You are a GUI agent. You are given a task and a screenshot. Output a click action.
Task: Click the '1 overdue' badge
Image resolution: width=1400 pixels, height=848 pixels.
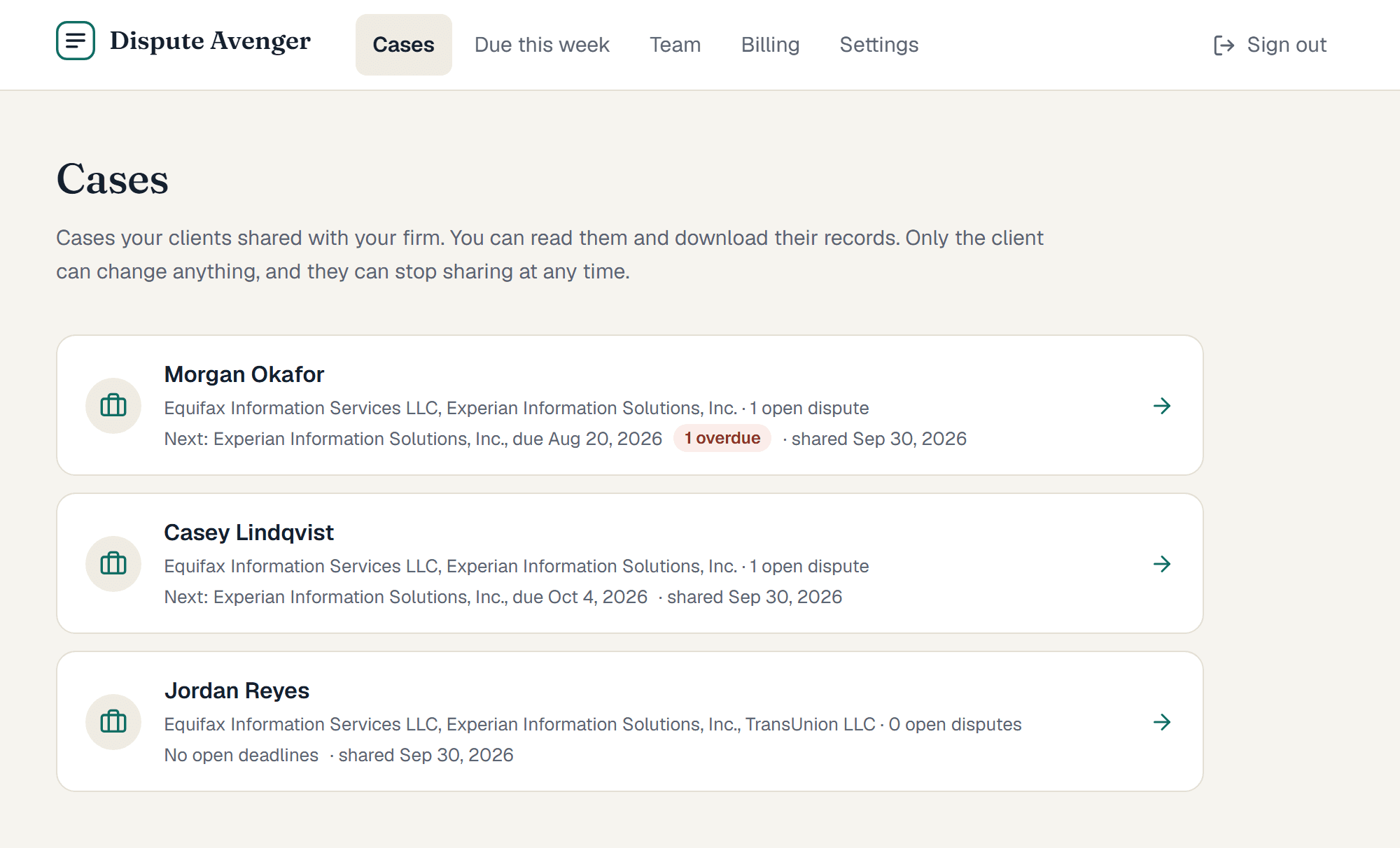pyautogui.click(x=722, y=438)
